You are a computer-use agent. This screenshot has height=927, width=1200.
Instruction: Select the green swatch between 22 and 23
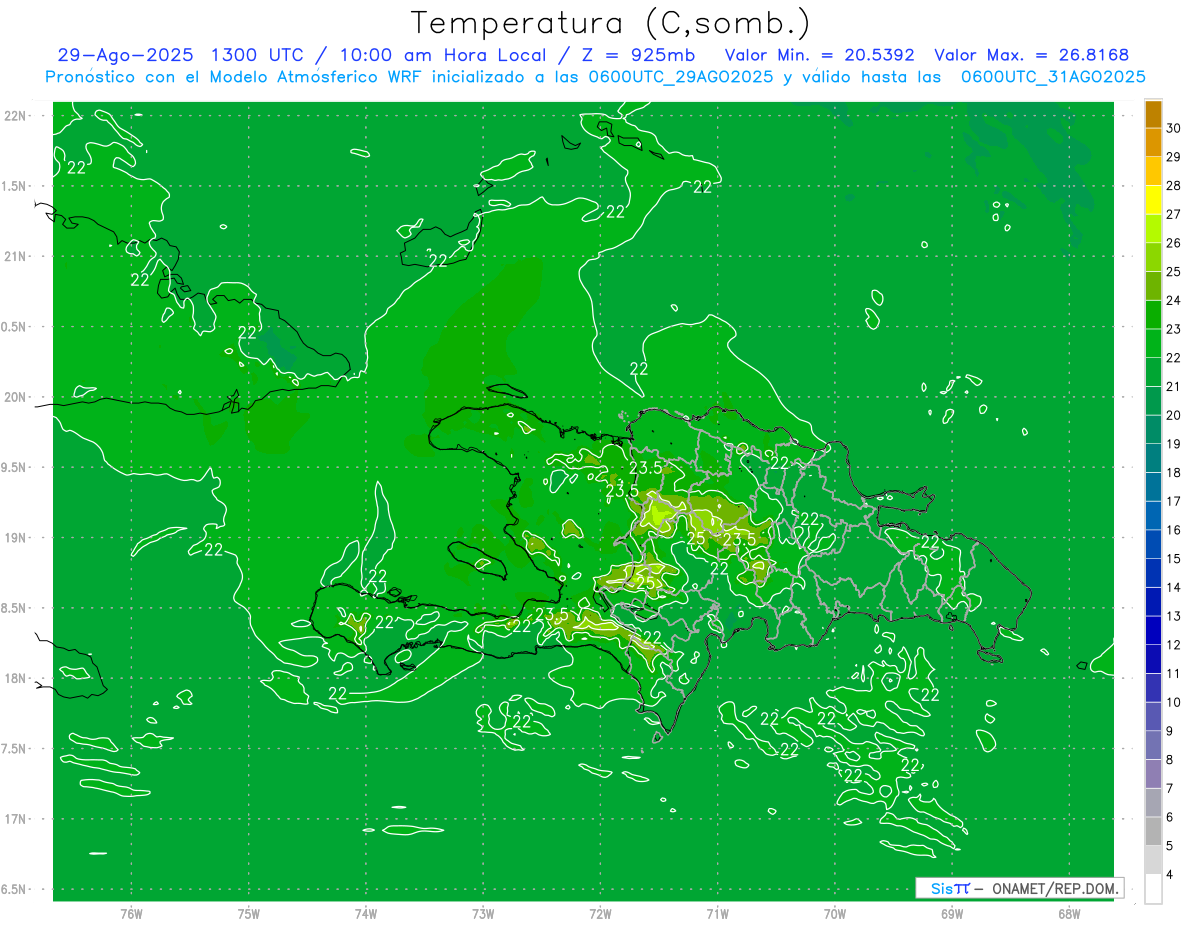tap(1153, 343)
